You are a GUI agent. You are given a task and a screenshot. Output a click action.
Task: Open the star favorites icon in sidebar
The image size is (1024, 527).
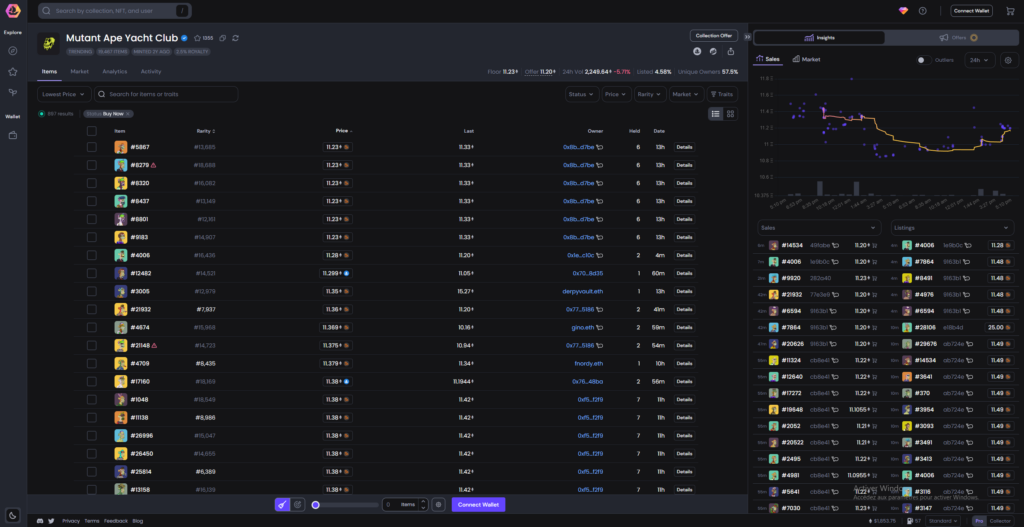click(12, 72)
